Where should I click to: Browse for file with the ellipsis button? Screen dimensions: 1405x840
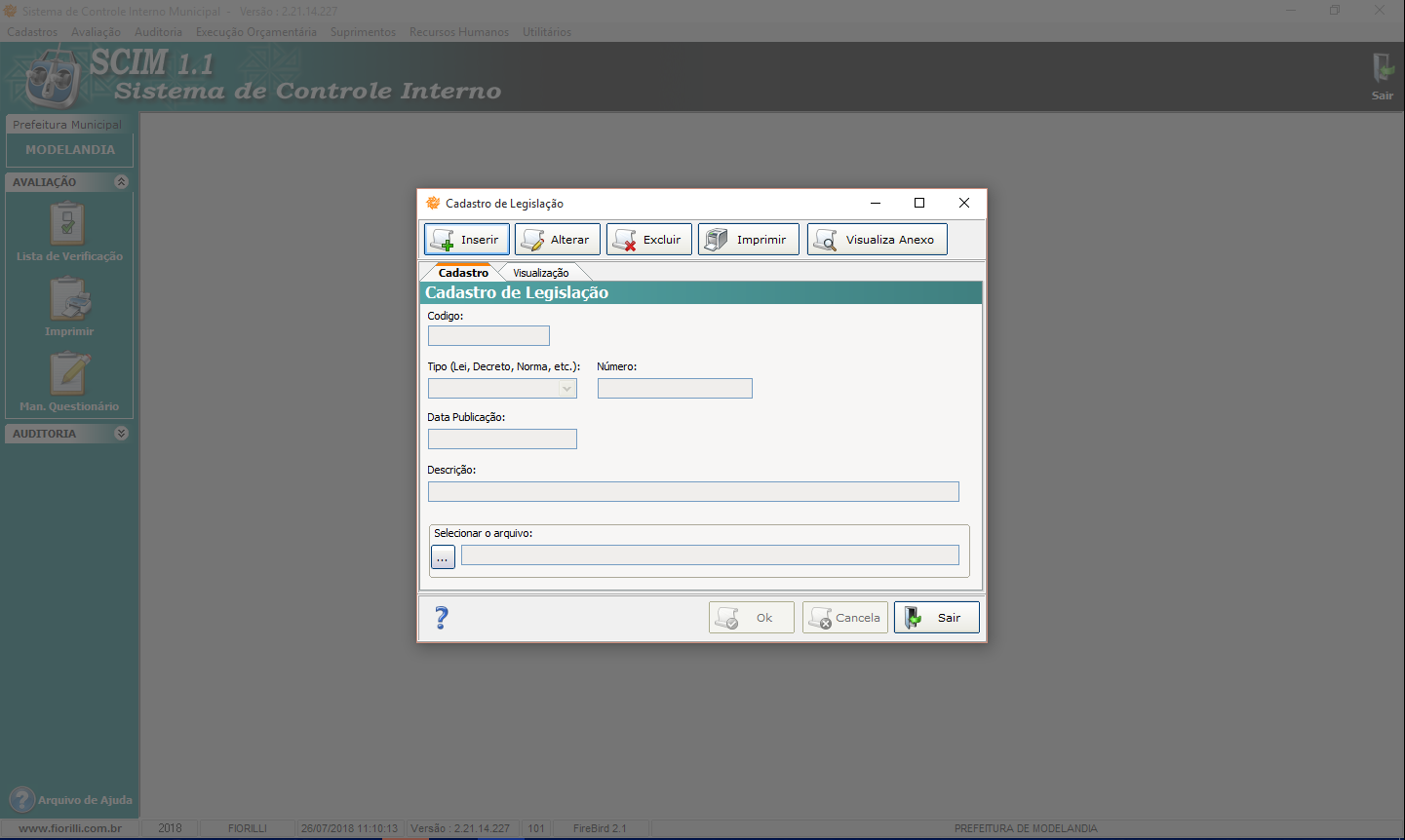[443, 557]
